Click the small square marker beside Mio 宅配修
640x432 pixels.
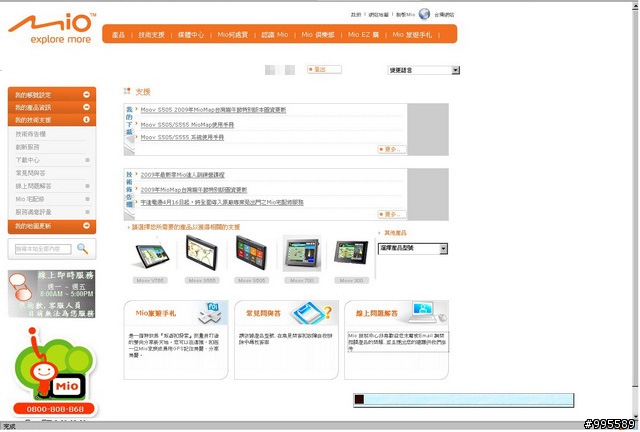click(87, 199)
